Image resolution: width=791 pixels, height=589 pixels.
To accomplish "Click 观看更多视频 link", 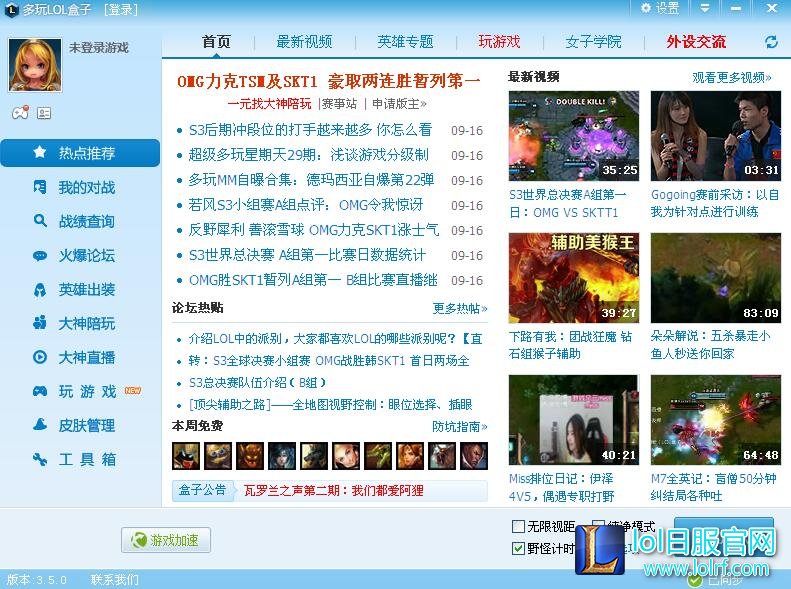I will point(731,78).
